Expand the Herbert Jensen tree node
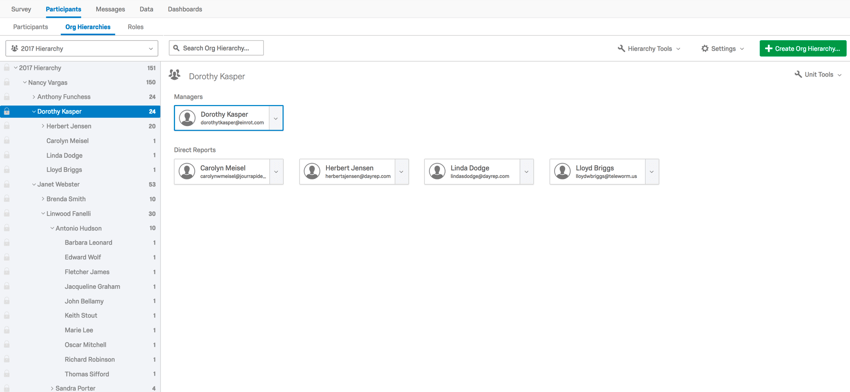The height and width of the screenshot is (392, 850). [43, 126]
